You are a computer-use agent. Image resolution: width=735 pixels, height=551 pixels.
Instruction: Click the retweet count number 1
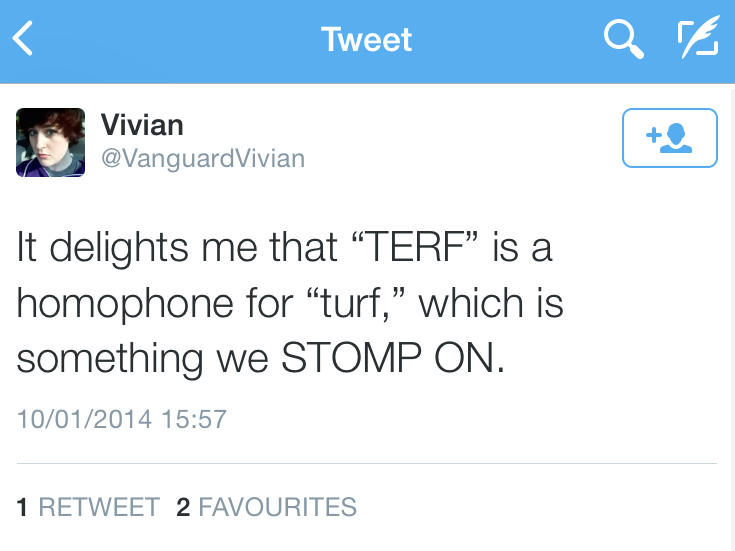click(x=22, y=507)
